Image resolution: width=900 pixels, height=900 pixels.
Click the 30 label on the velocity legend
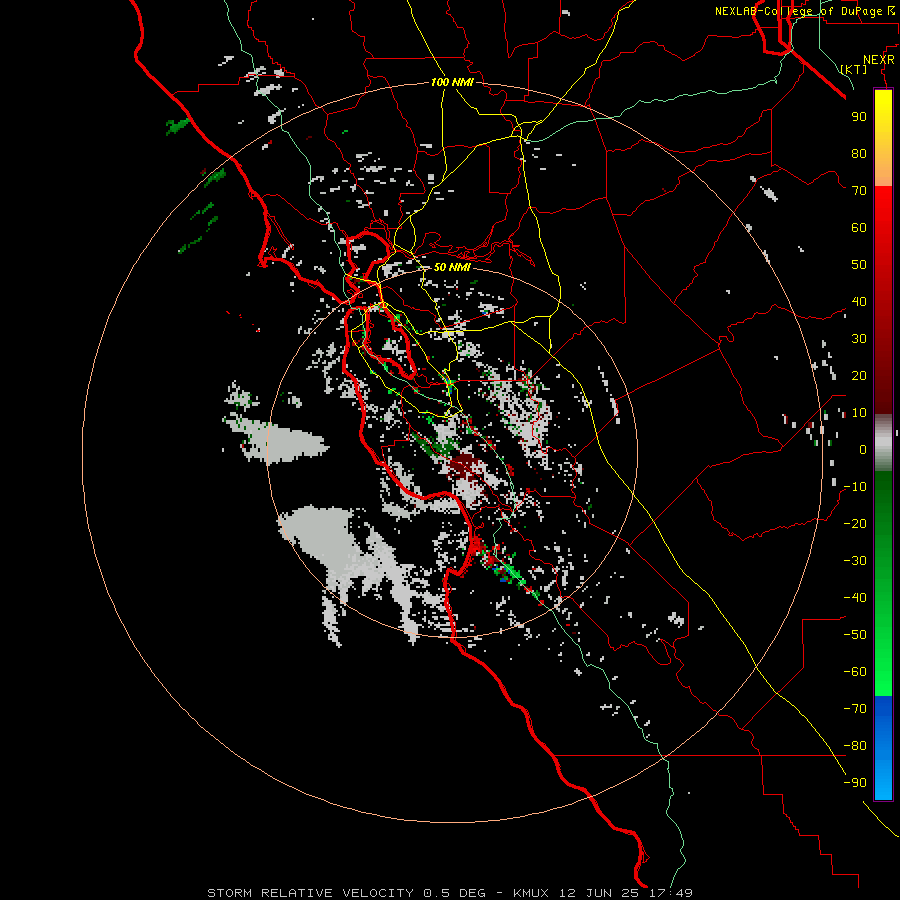coord(859,339)
